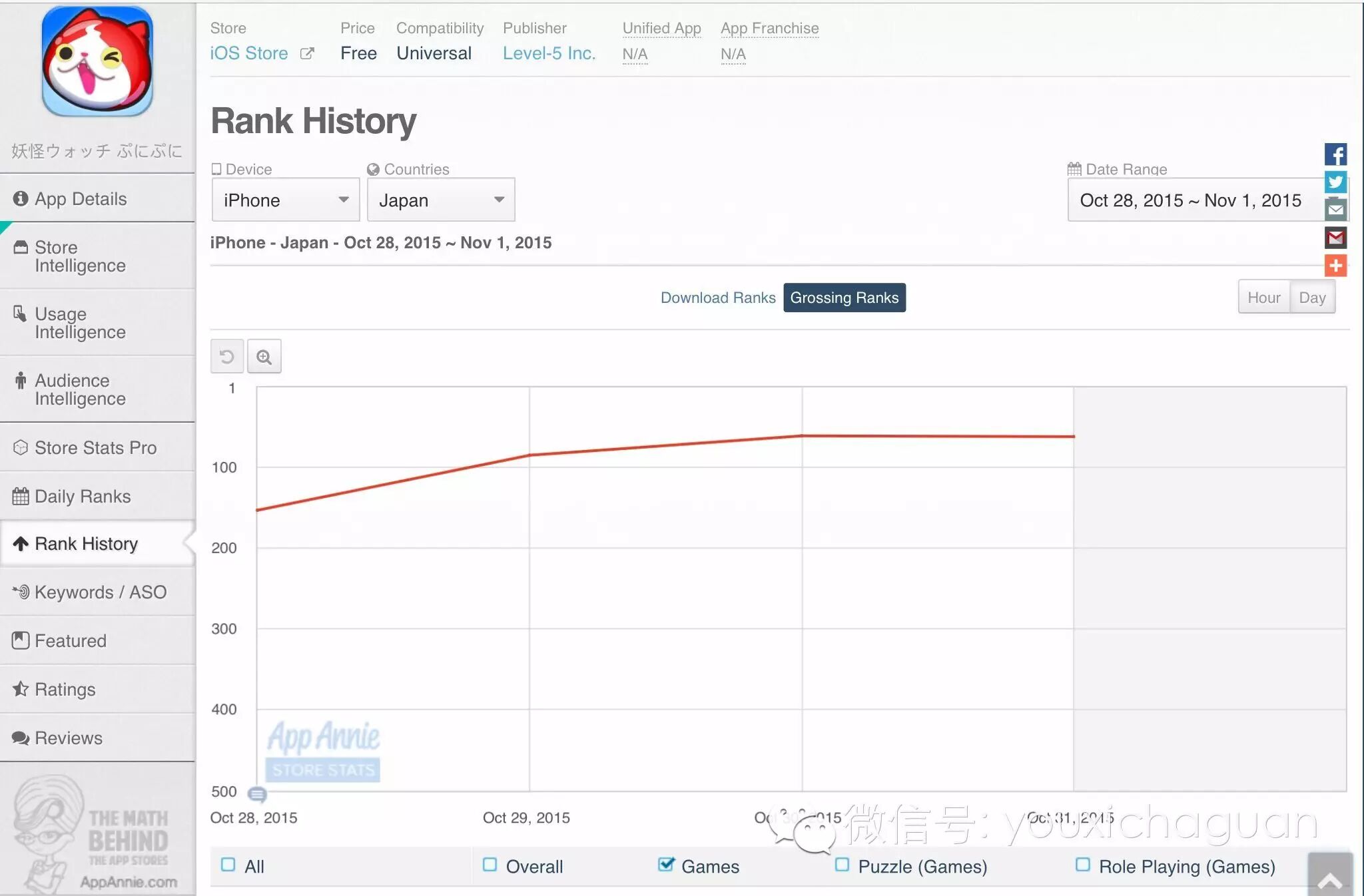Click the scroll-to-top arrow button
1364x896 pixels.
click(x=1329, y=878)
